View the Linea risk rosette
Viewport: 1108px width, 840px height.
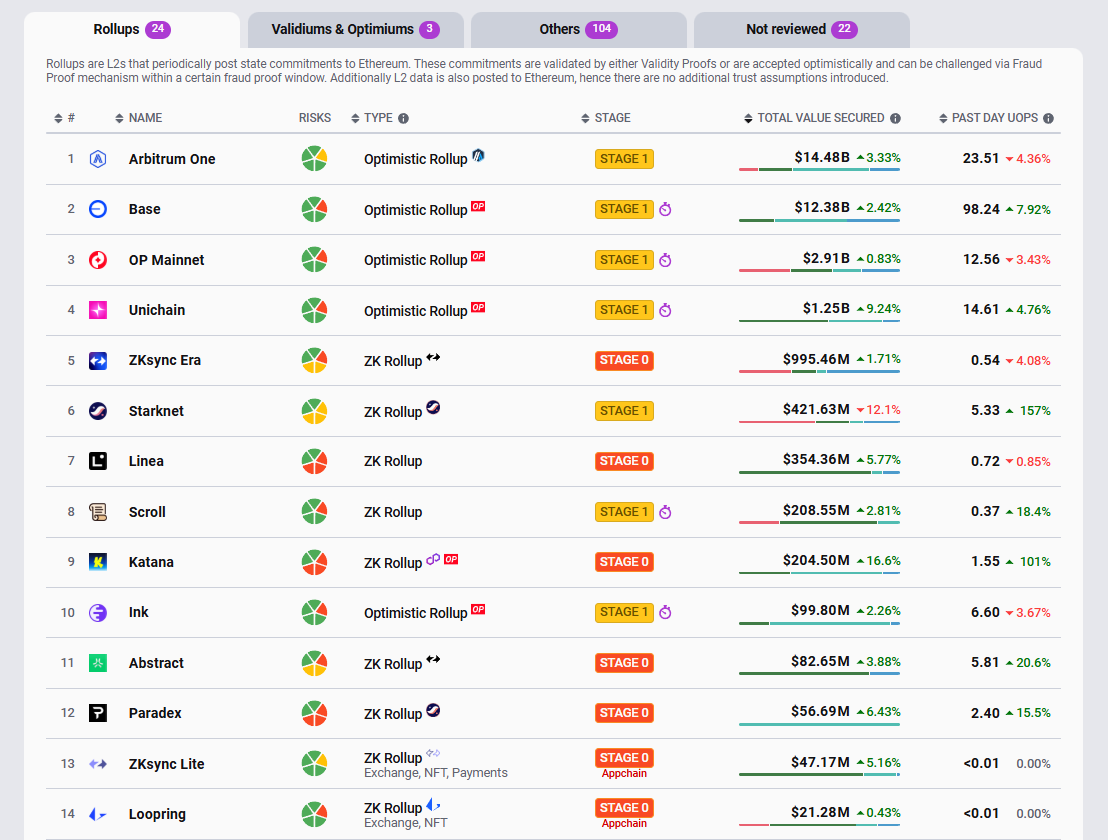click(x=314, y=461)
